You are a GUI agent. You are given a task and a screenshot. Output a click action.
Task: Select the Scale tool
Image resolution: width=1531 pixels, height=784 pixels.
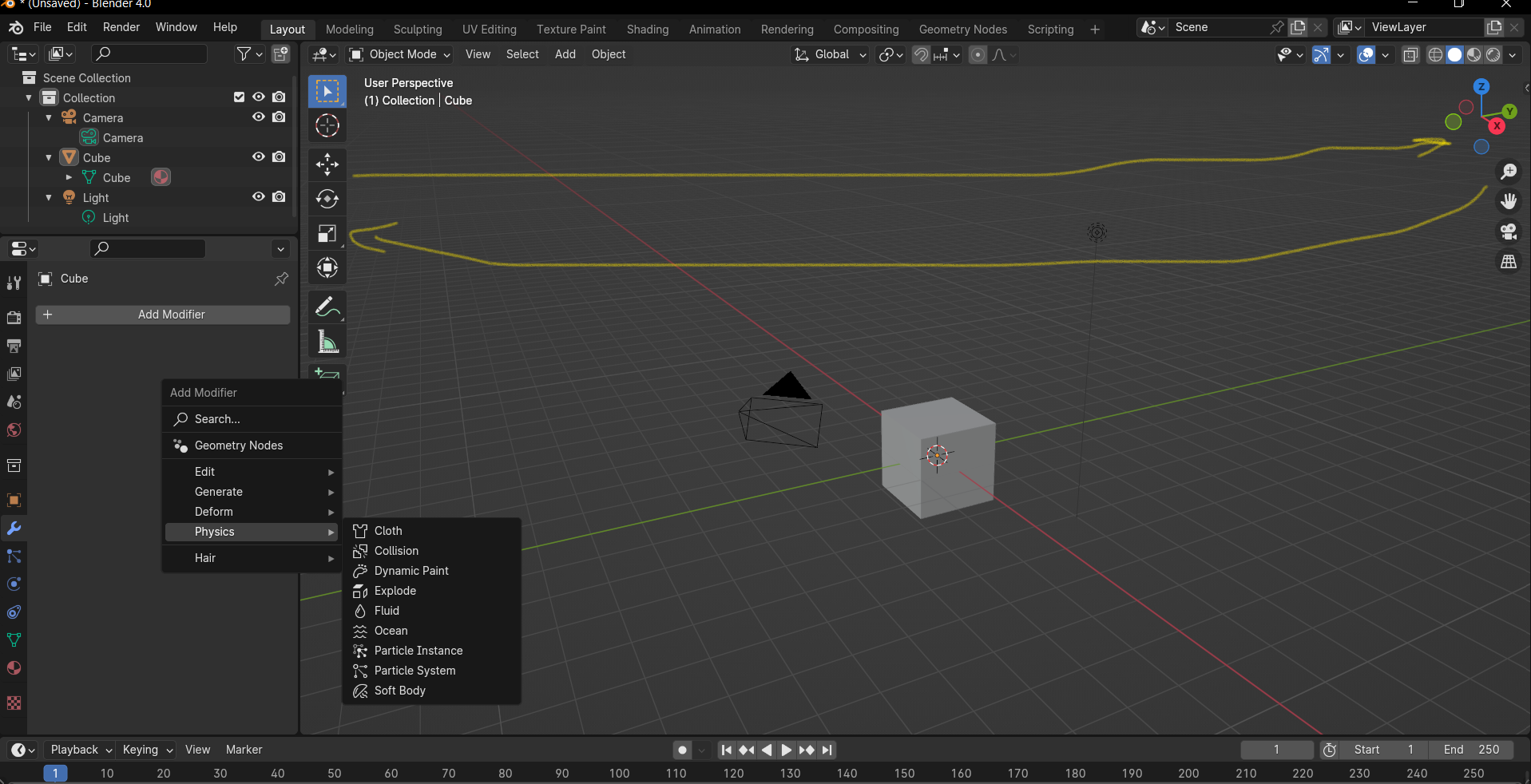coord(327,233)
